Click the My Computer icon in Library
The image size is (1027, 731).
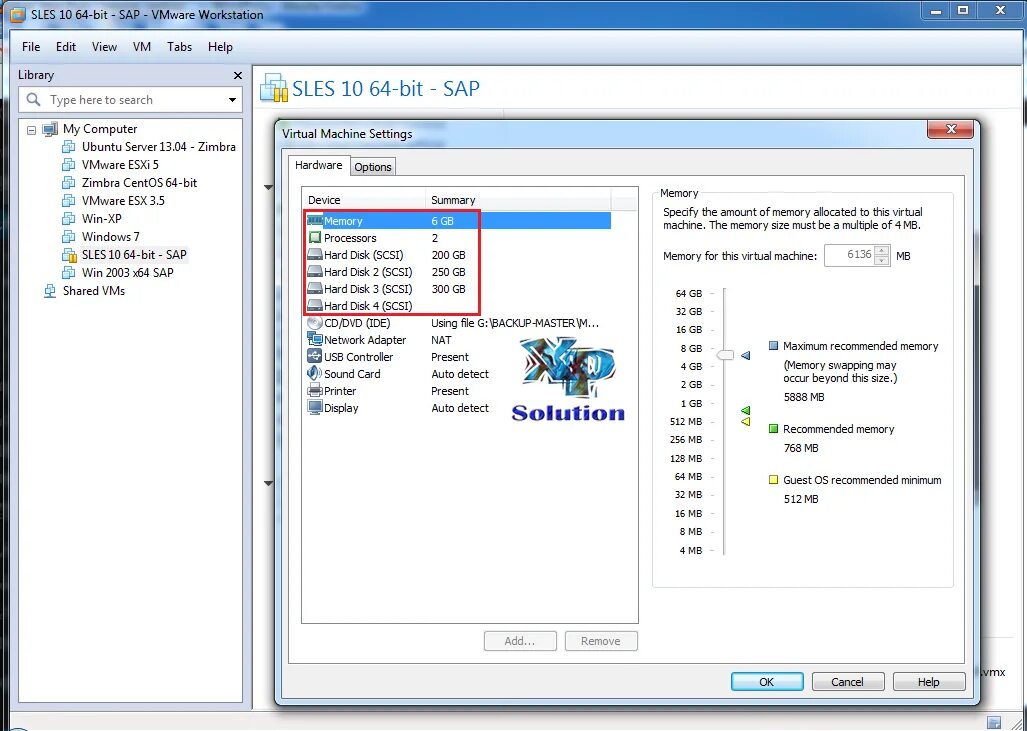[50, 129]
